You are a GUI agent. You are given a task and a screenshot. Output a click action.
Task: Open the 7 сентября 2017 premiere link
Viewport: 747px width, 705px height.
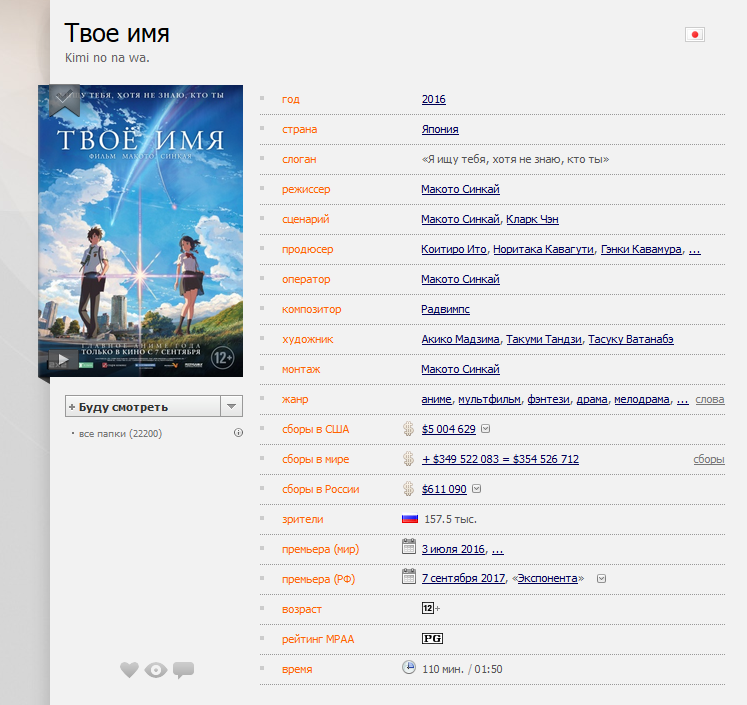(x=463, y=578)
